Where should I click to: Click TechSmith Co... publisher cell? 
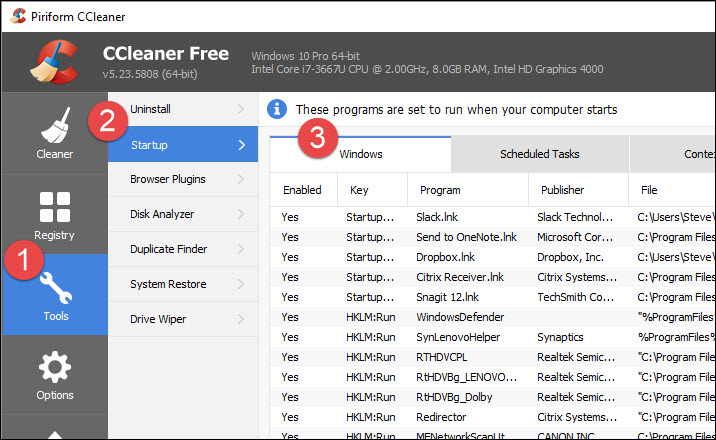(x=575, y=297)
